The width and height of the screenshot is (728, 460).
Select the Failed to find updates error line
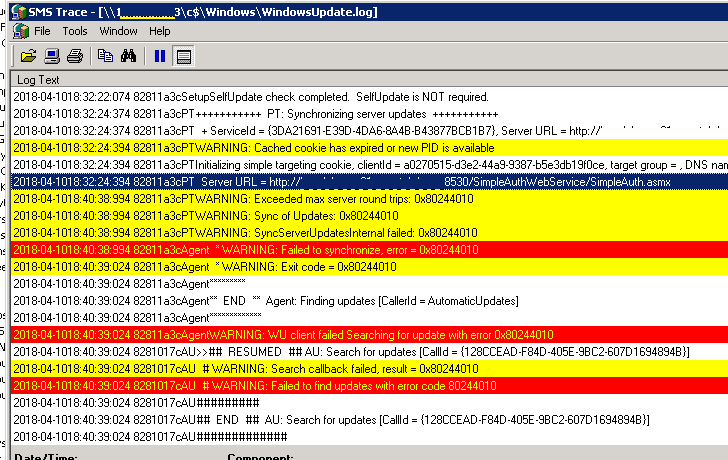(x=370, y=386)
